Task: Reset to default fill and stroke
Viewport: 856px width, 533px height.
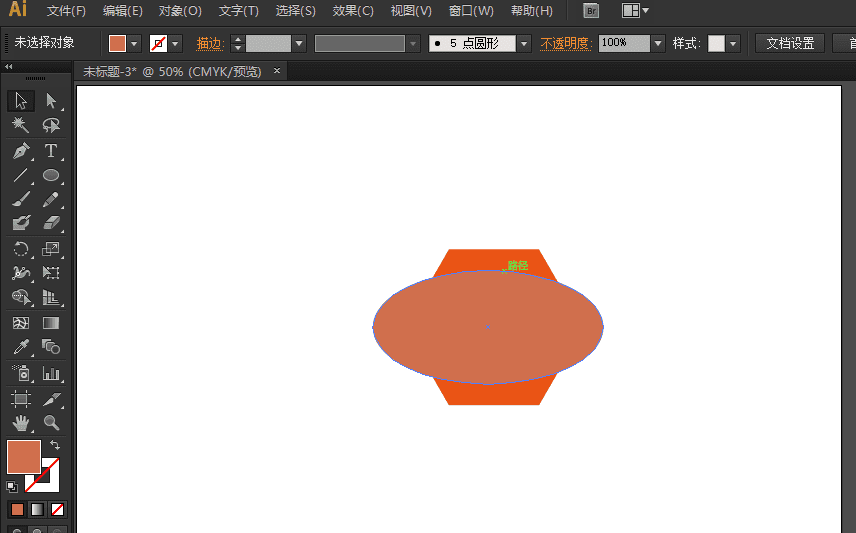Action: [x=11, y=486]
